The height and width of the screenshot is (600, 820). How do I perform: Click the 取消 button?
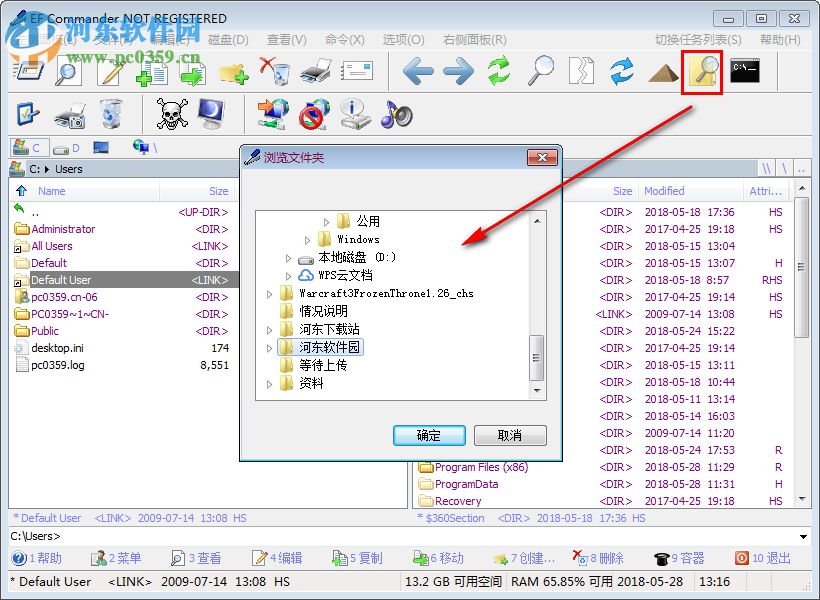[512, 435]
